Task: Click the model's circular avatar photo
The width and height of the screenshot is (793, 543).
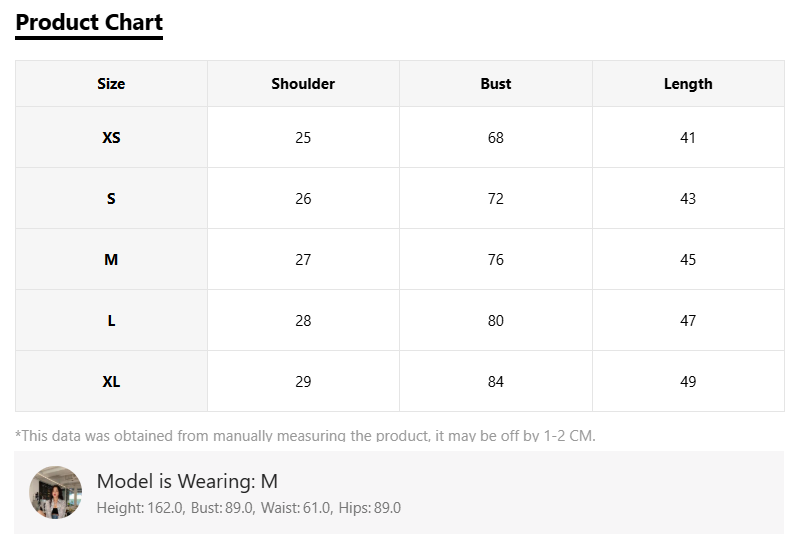Action: click(x=55, y=492)
